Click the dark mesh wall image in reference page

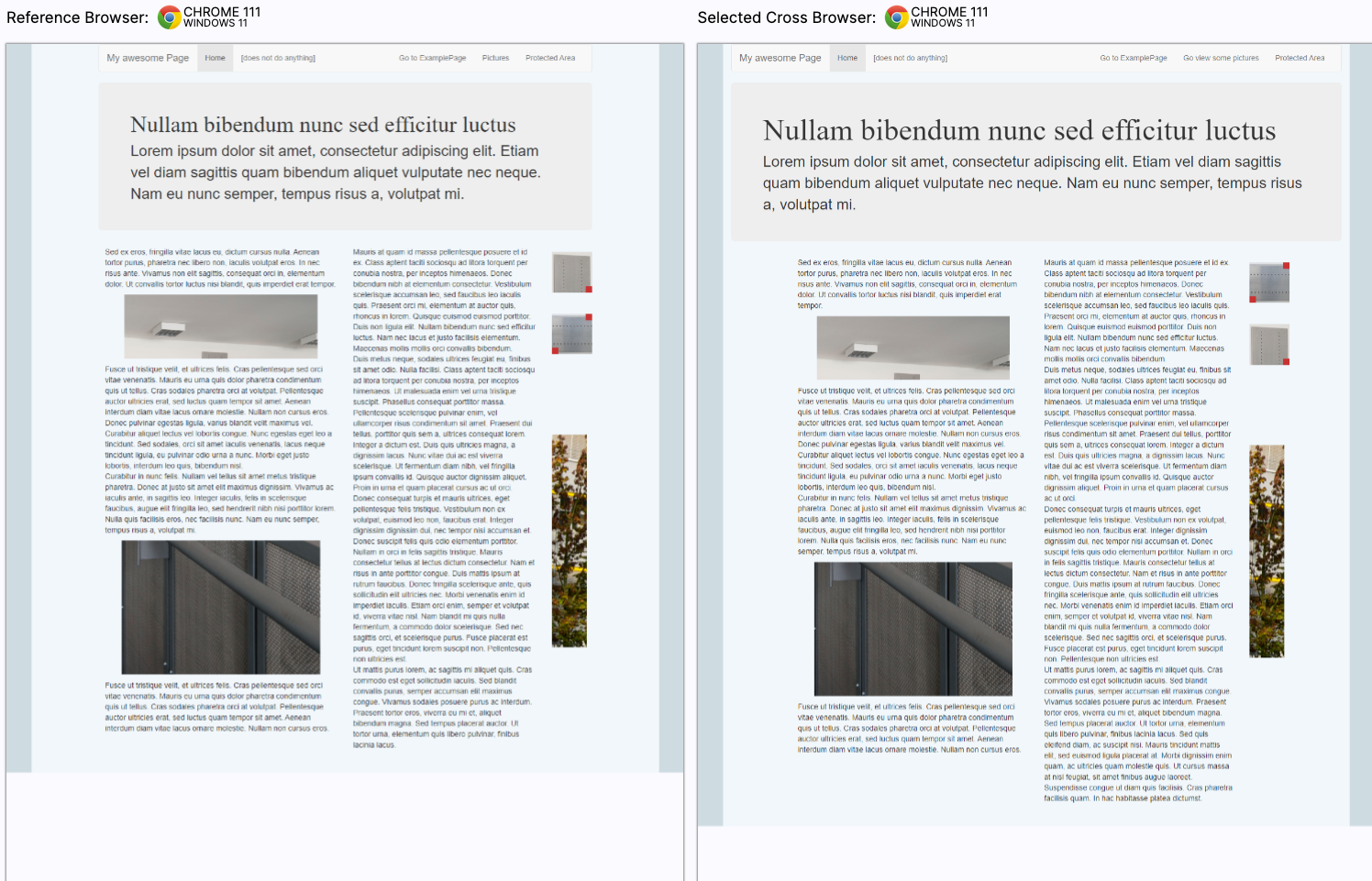pos(221,607)
